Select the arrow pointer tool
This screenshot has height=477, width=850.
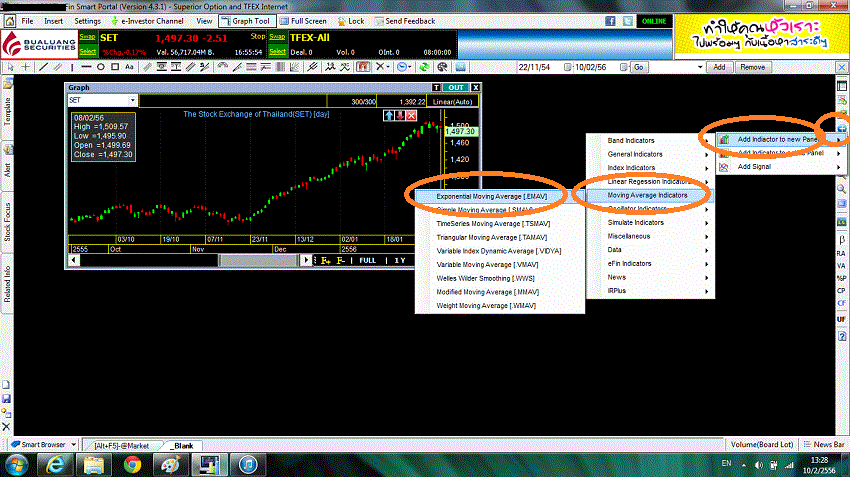coord(10,67)
